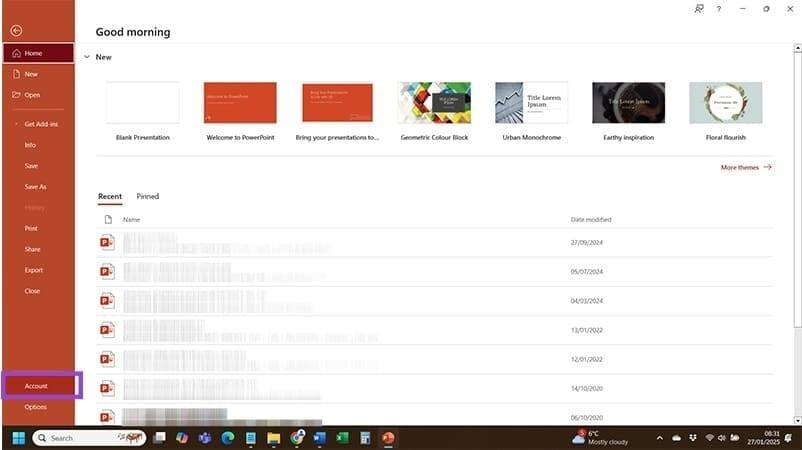802x450 pixels.
Task: Open the presentation modified 27/09/2024
Action: (x=434, y=243)
